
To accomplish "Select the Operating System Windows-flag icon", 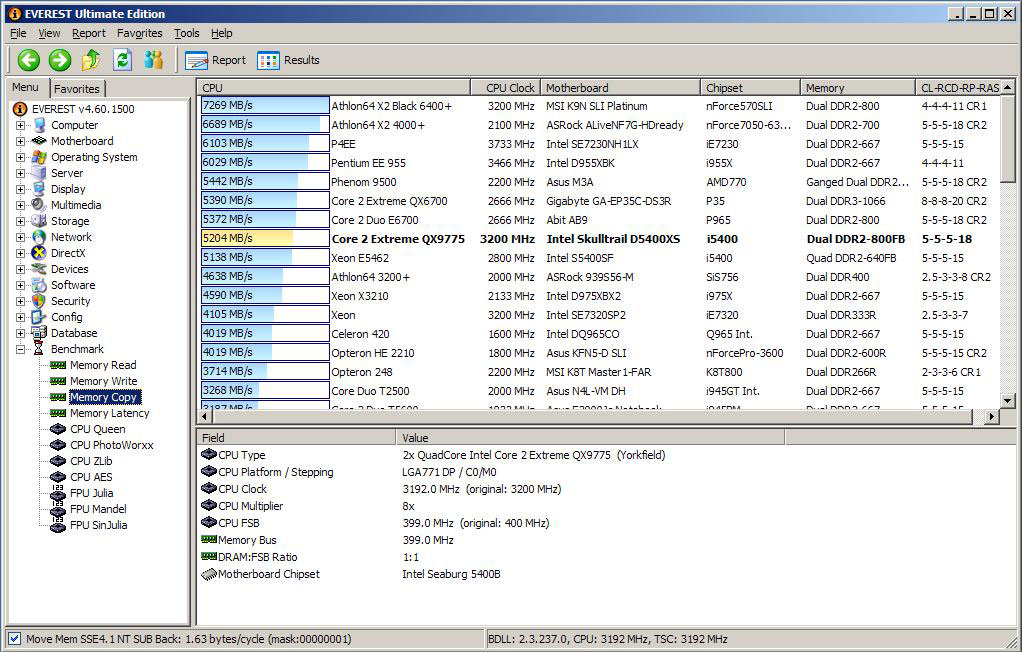I will coord(39,157).
